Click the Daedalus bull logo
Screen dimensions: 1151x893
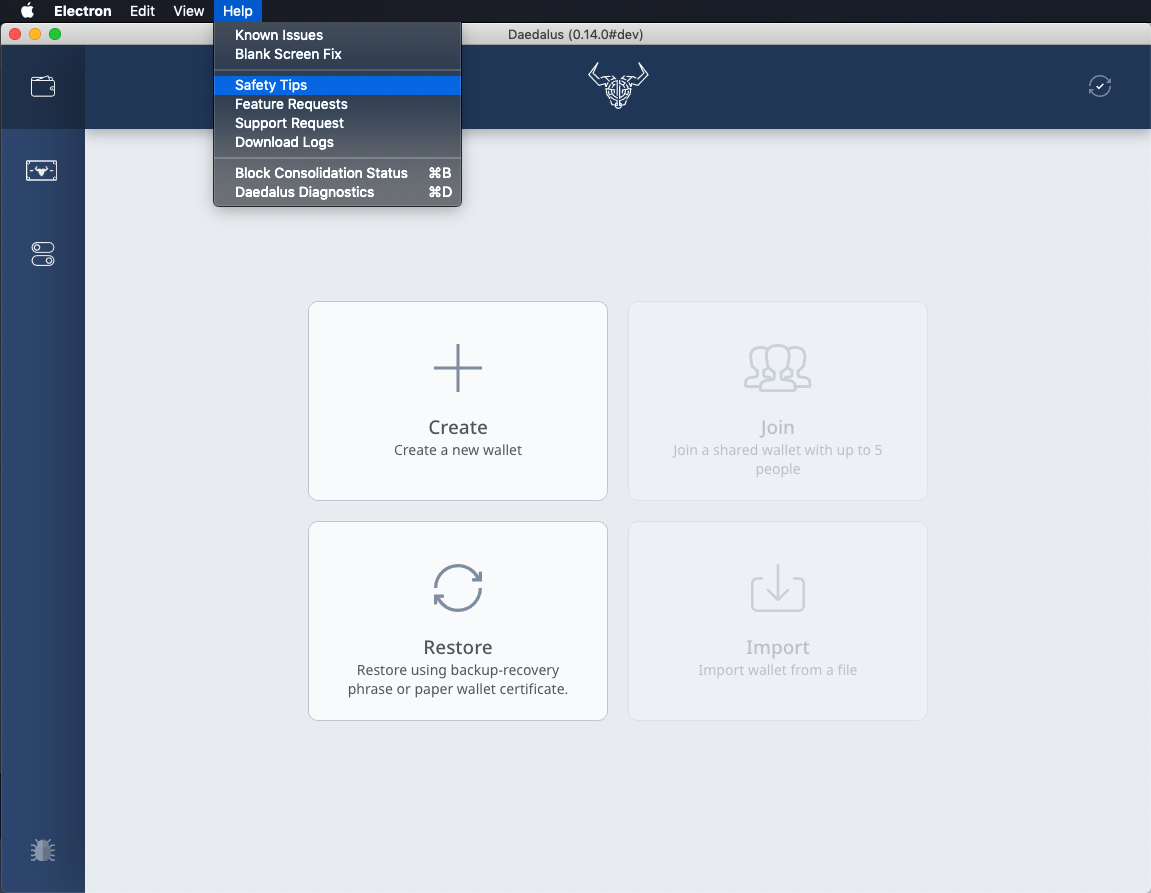point(618,85)
